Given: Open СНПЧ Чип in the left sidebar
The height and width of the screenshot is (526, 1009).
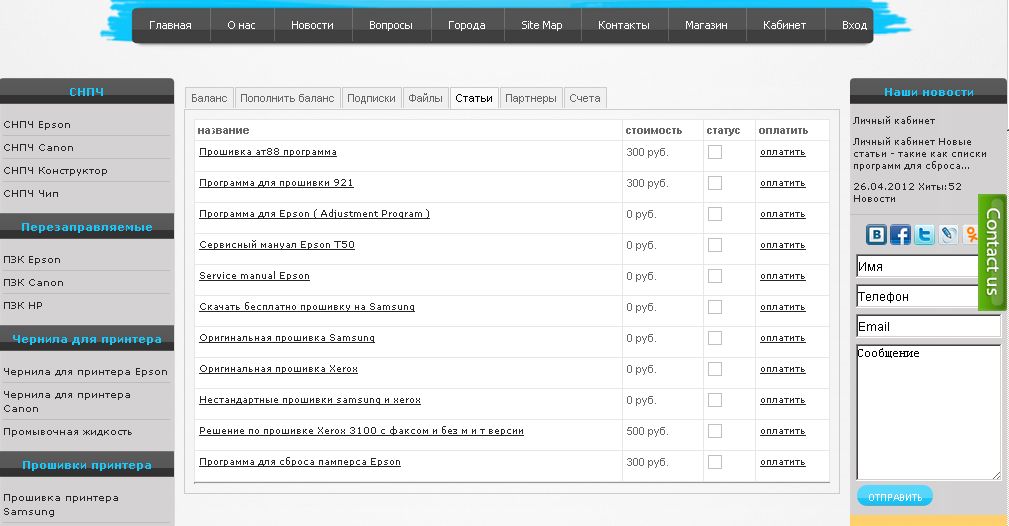Looking at the screenshot, I should [x=31, y=193].
